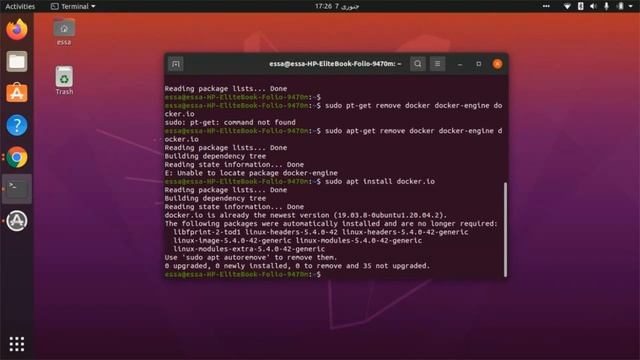640x360 pixels.
Task: Click 'E: Unable to locate package docker-engine'
Action: tap(251, 173)
